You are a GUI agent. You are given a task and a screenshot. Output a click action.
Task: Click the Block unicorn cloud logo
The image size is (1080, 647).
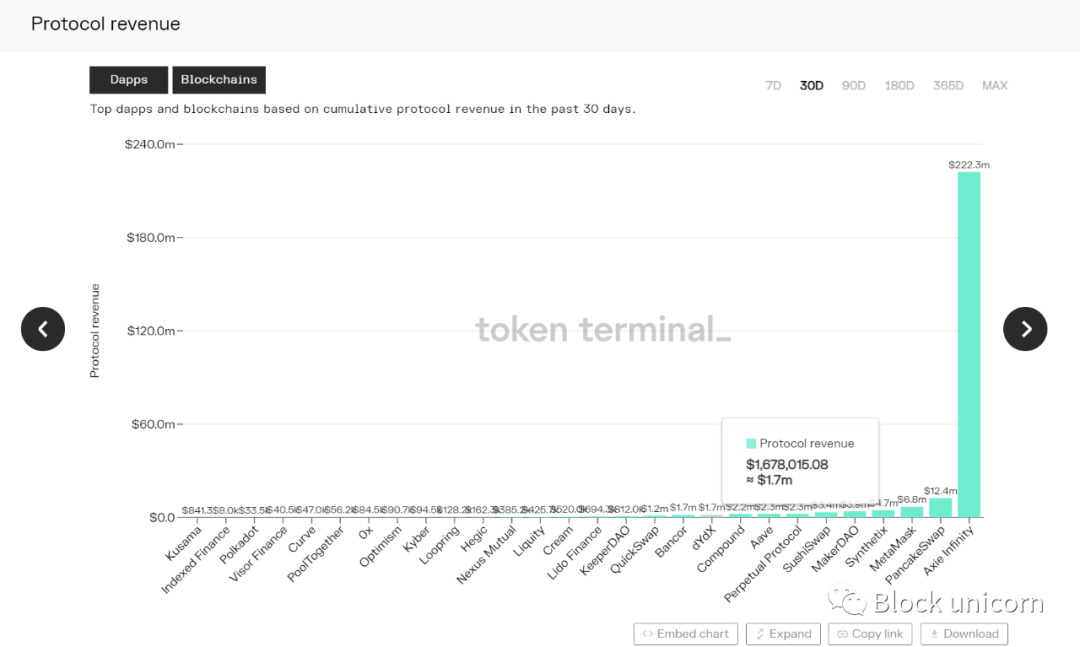[x=845, y=601]
